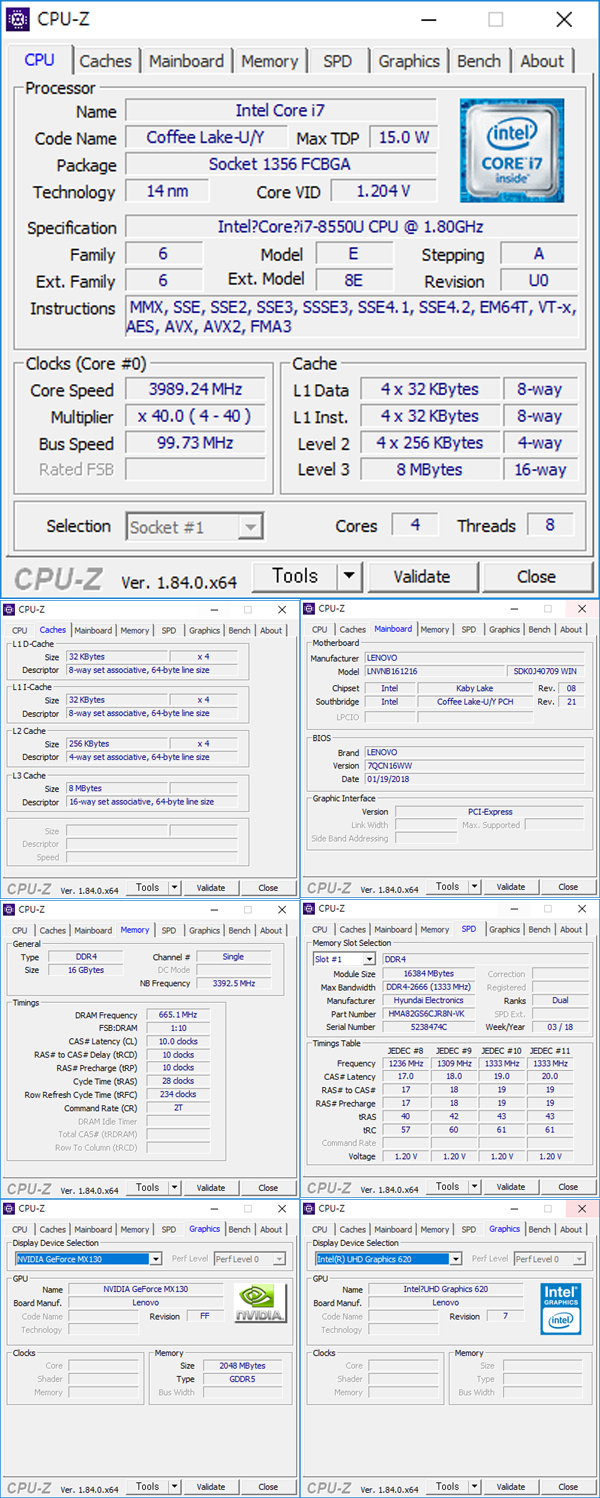Image resolution: width=600 pixels, height=1498 pixels.
Task: Open the Socket #1 selection dropdown
Action: 251,527
